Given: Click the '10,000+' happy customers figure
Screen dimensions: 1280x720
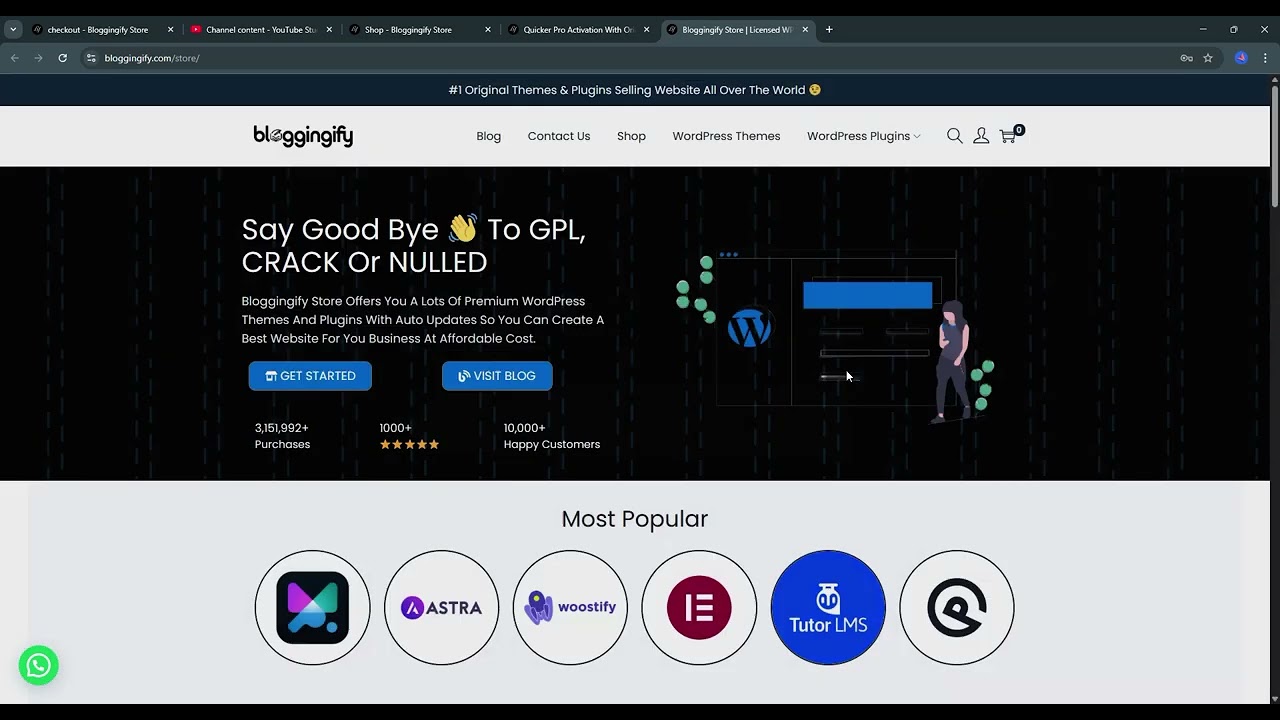Looking at the screenshot, I should tap(524, 428).
